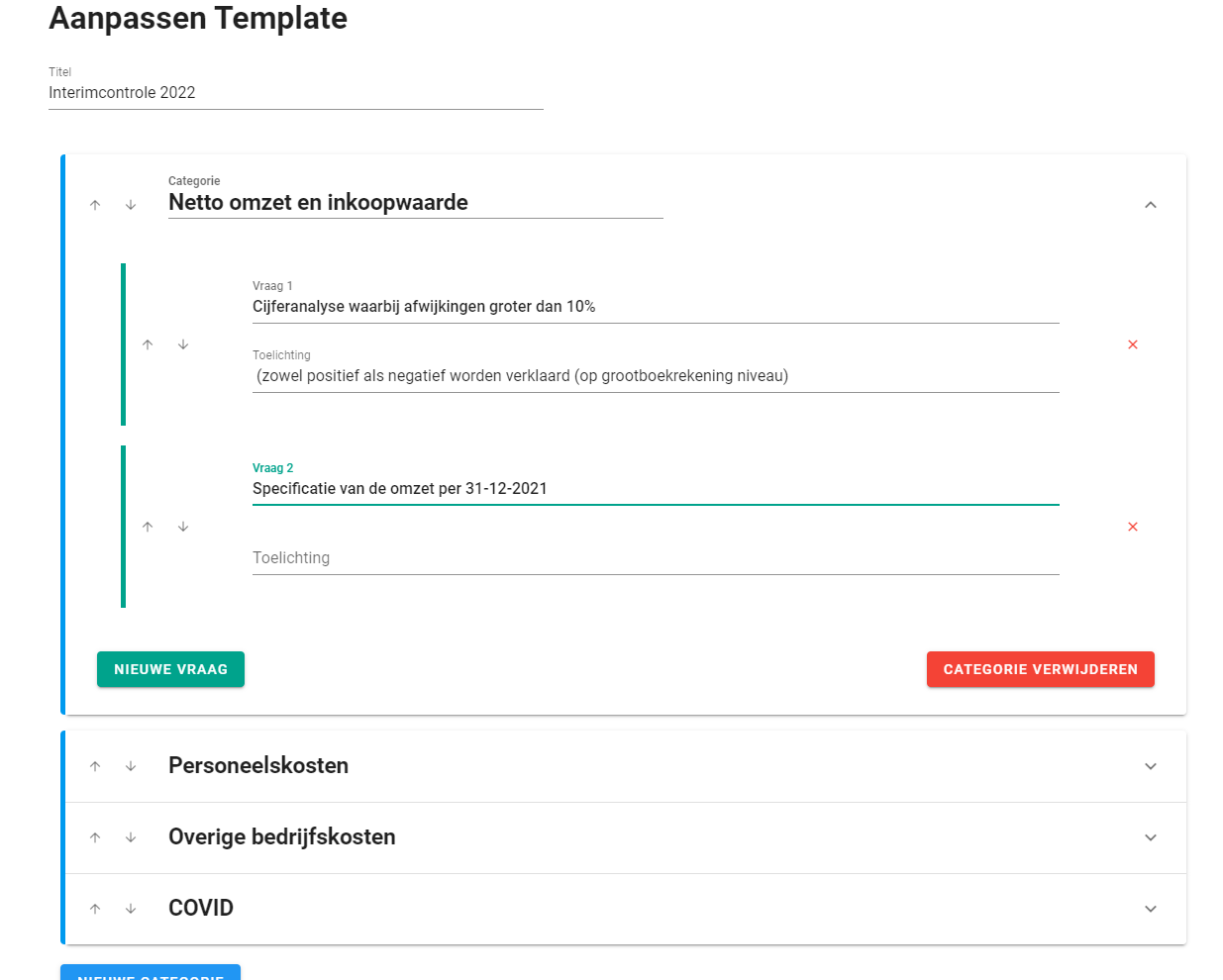Viewport: 1223px width, 980px height.
Task: Expand the Personeelskosten category
Action: pyautogui.click(x=1151, y=766)
